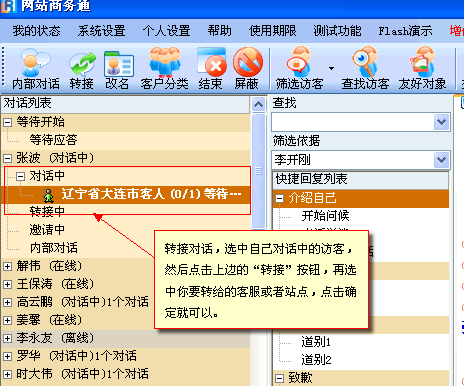
Task: Click the 转接 transfer icon
Action: coord(82,69)
